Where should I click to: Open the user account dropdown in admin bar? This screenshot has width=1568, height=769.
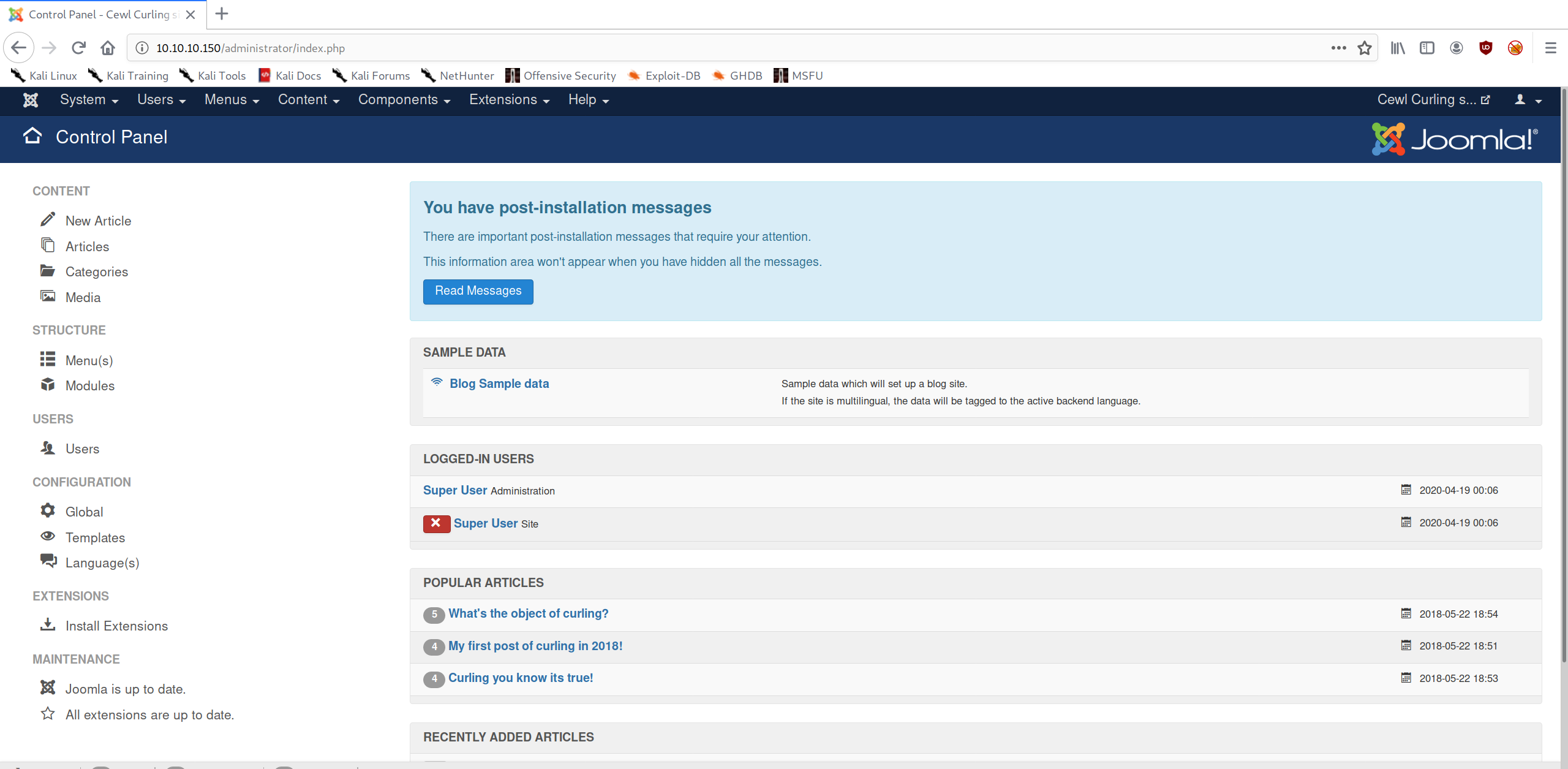tap(1528, 100)
